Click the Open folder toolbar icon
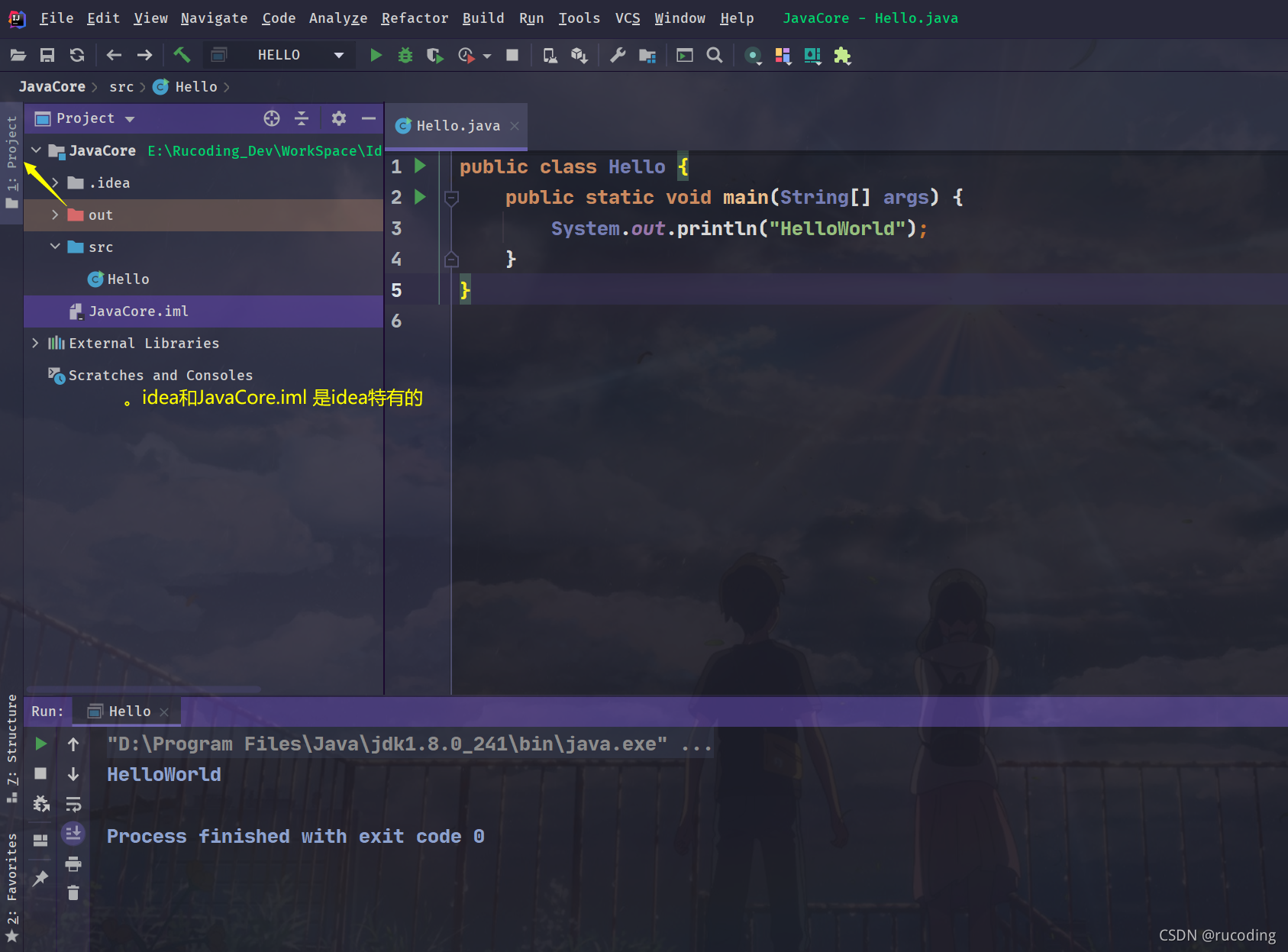Viewport: 1288px width, 952px height. click(x=18, y=55)
